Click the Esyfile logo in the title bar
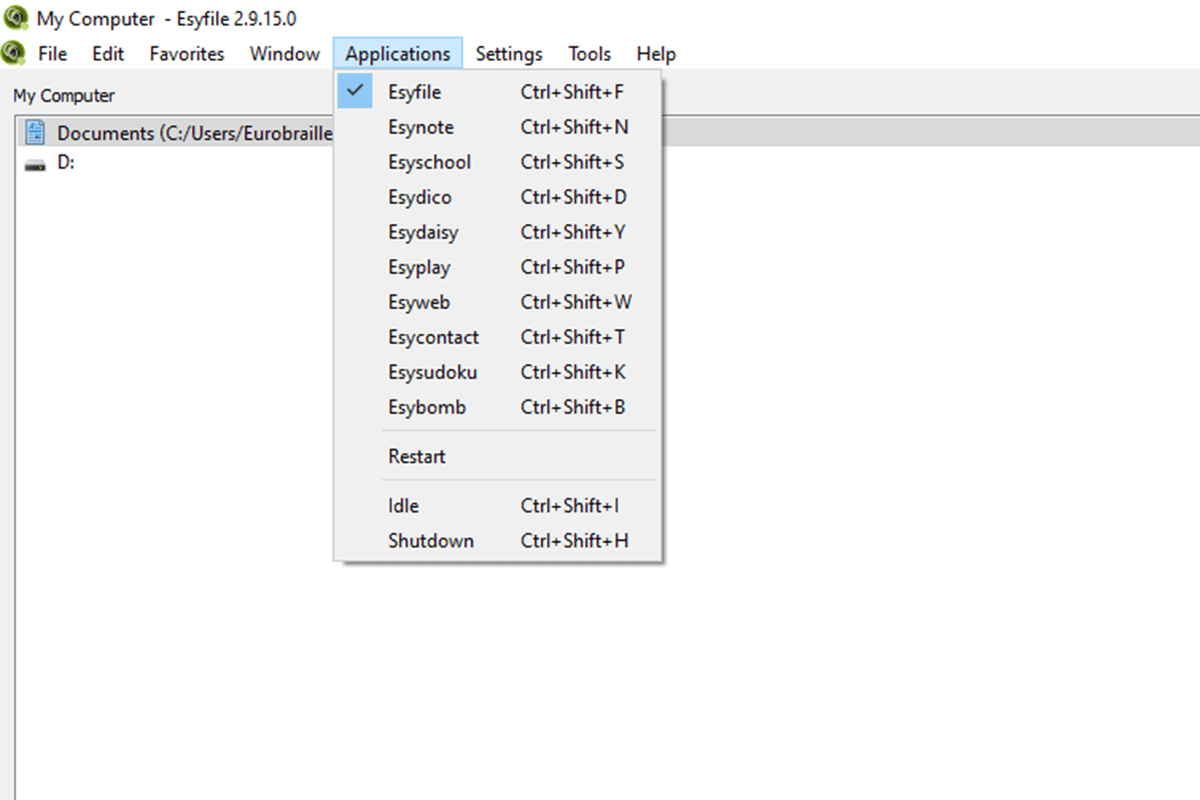The height and width of the screenshot is (800, 1200). pyautogui.click(x=14, y=17)
